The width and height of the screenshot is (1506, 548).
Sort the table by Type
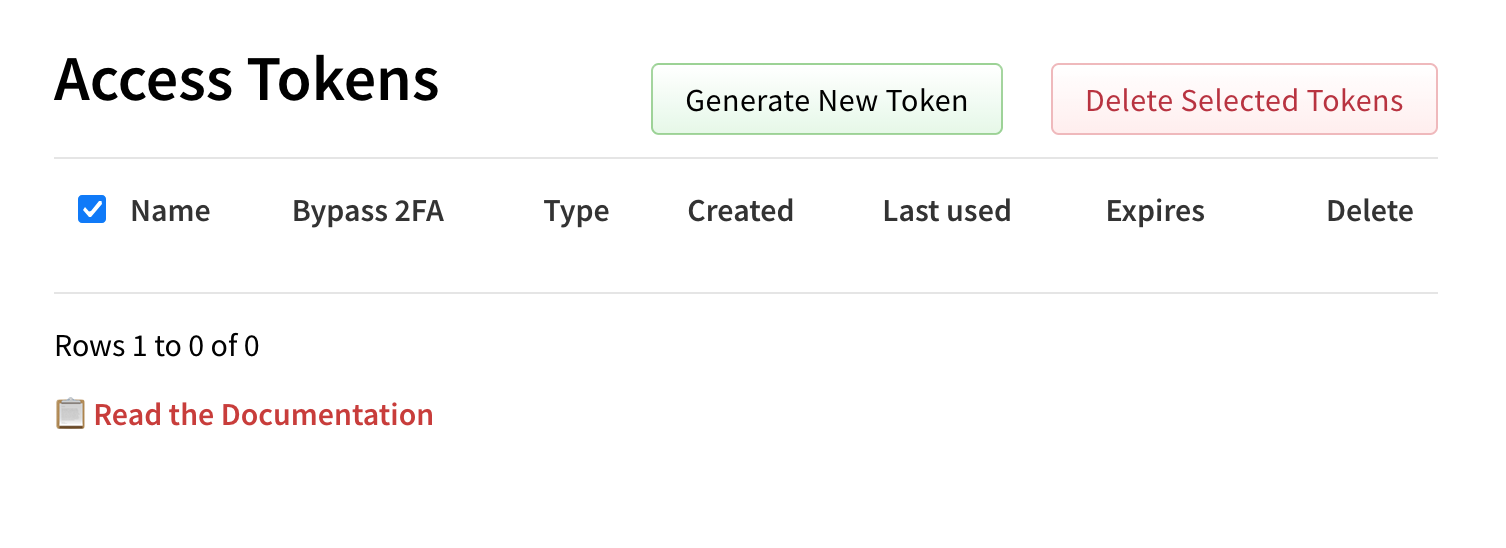coord(576,211)
